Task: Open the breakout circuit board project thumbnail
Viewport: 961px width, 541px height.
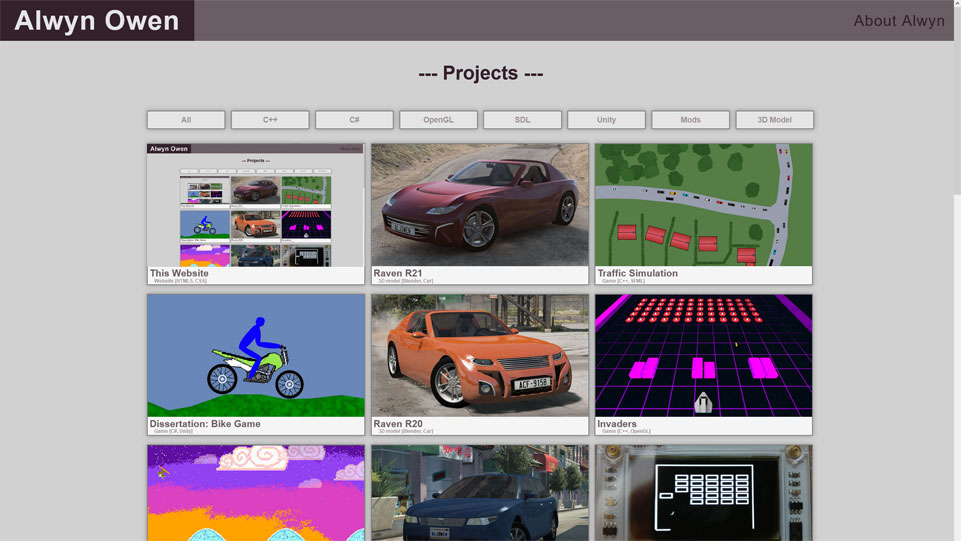Action: tap(704, 493)
